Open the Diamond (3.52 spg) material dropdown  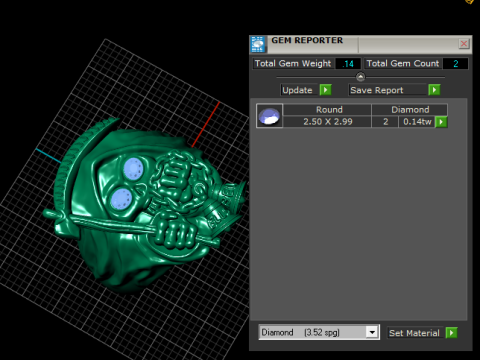pyautogui.click(x=372, y=332)
